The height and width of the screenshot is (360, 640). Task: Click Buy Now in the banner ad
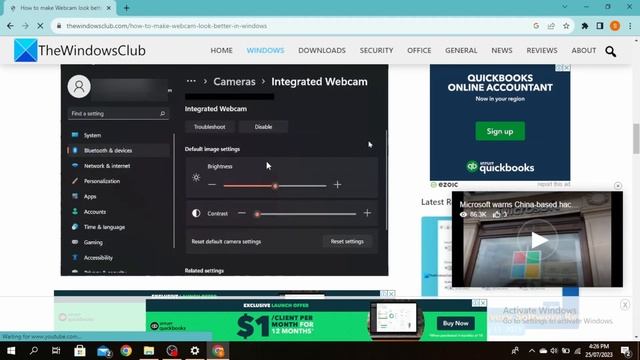(456, 323)
